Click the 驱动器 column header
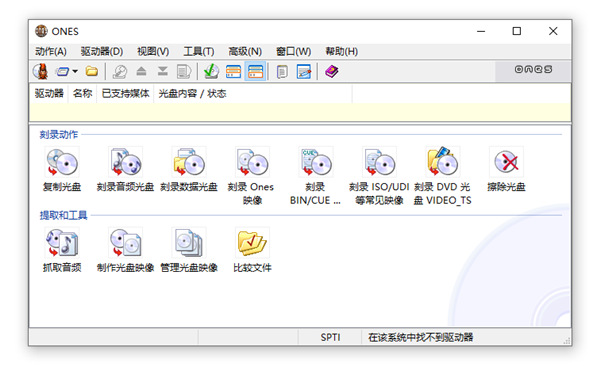 click(x=49, y=93)
